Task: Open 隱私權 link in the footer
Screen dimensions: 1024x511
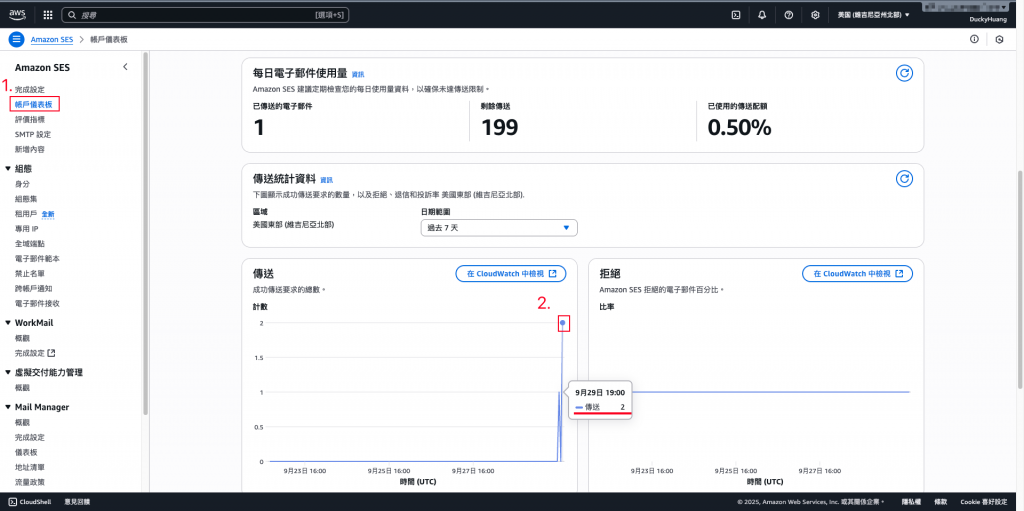Action: tap(911, 502)
